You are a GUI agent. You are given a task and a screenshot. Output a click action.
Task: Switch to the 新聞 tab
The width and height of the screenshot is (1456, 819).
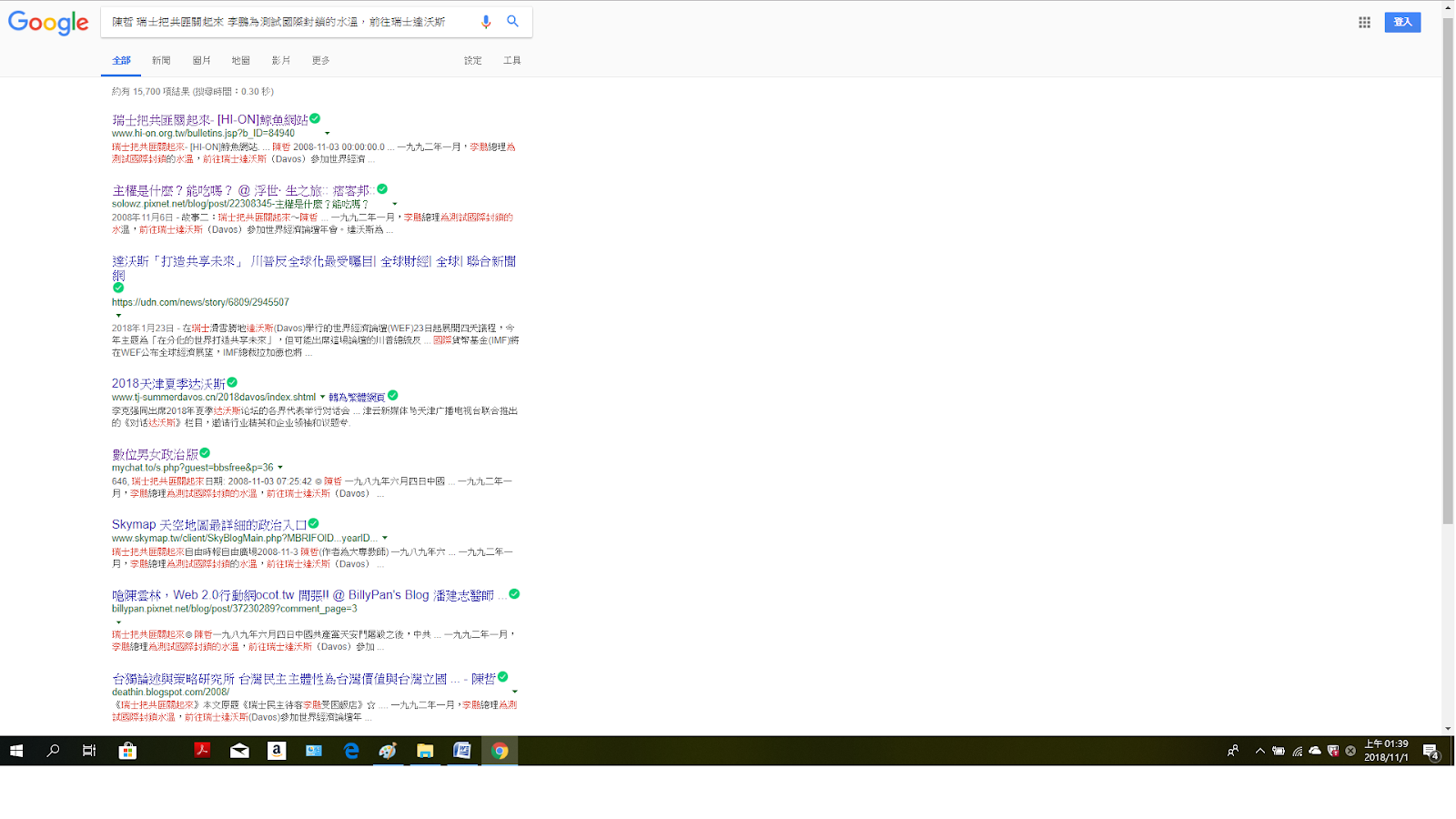point(161,60)
